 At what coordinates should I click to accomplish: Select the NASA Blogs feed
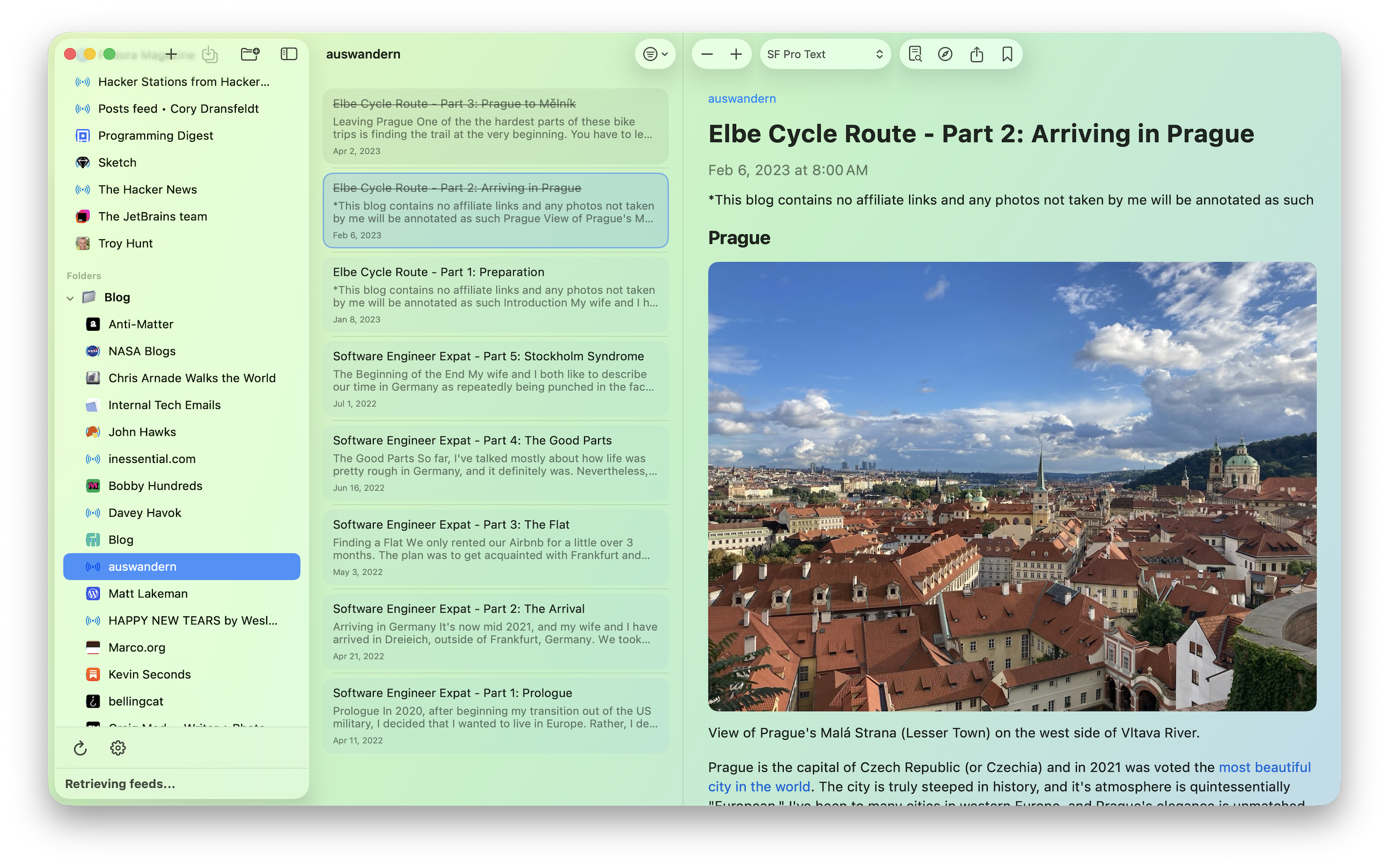click(x=141, y=351)
